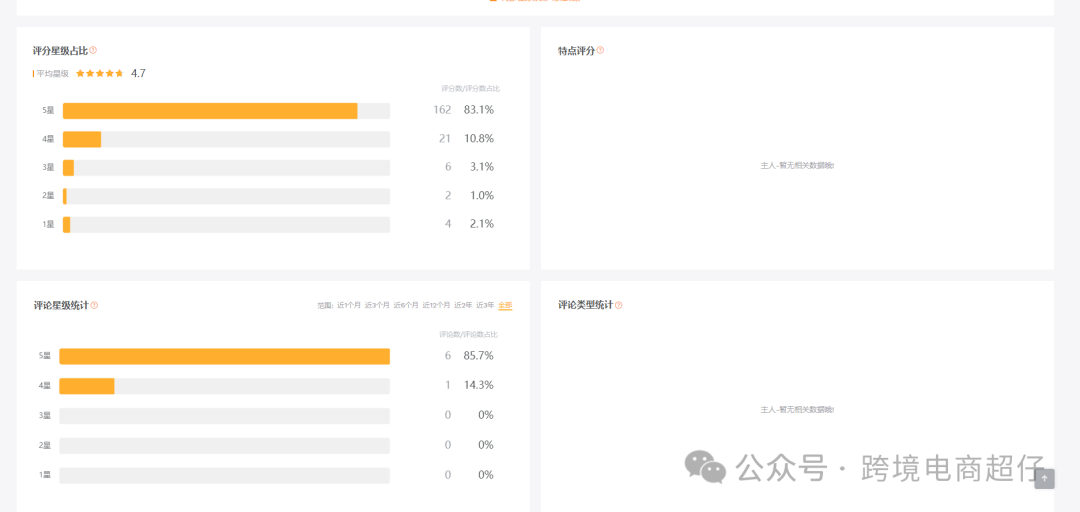Click the 5星 review statistics bar

pos(224,356)
